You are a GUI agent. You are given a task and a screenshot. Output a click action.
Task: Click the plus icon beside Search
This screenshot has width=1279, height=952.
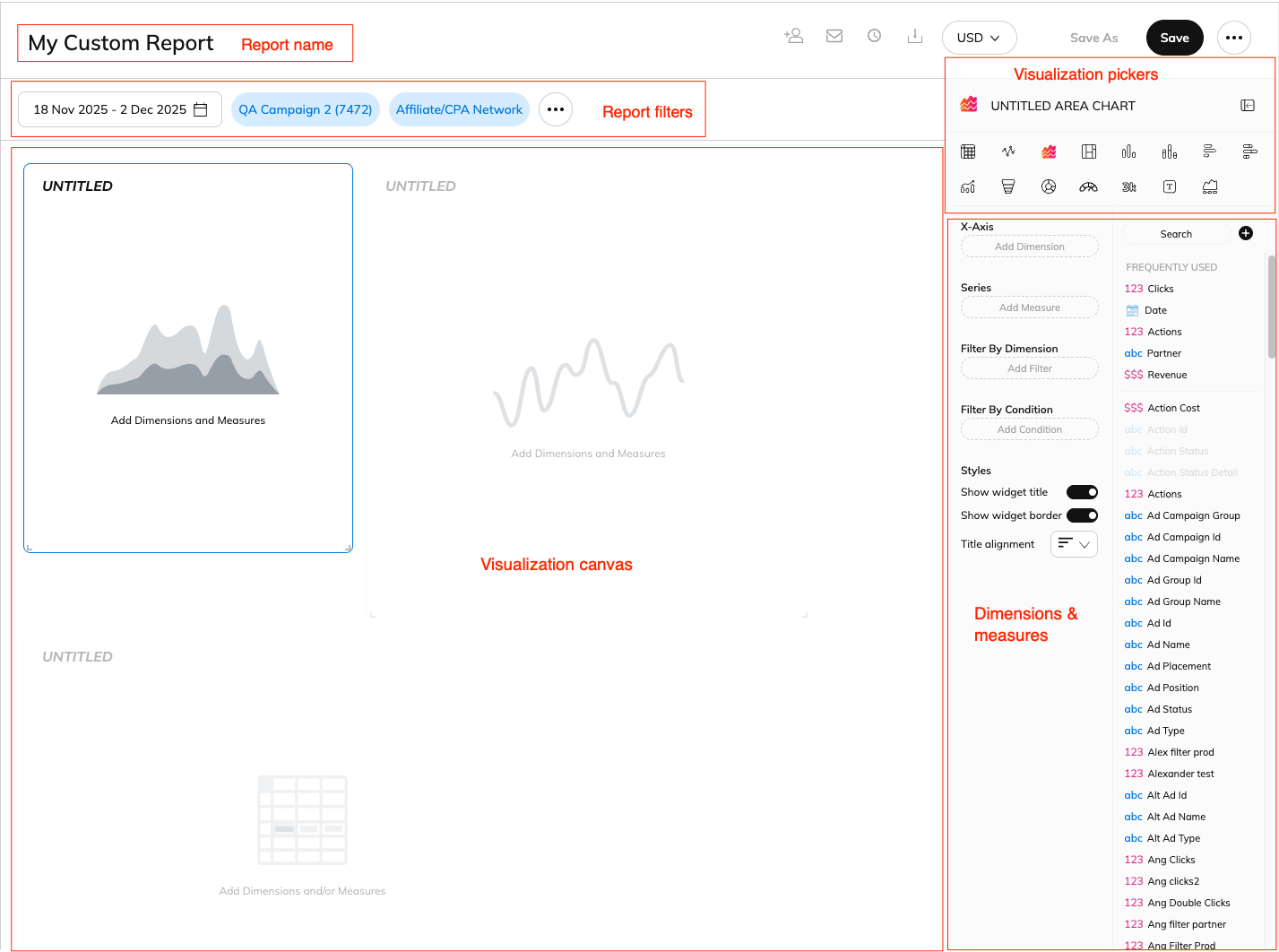click(1245, 233)
